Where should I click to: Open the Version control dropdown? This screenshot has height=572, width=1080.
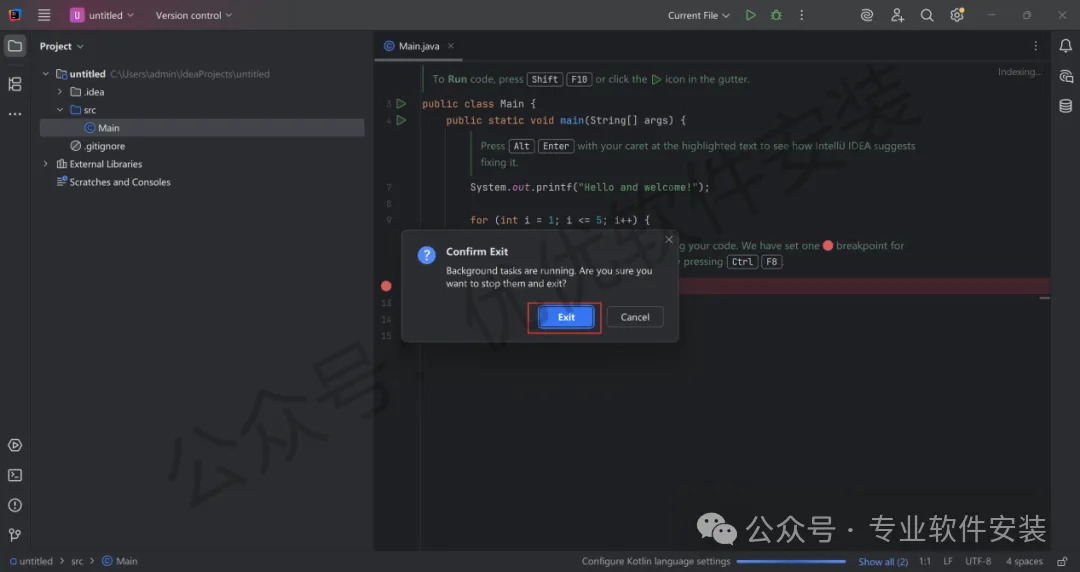[x=194, y=14]
